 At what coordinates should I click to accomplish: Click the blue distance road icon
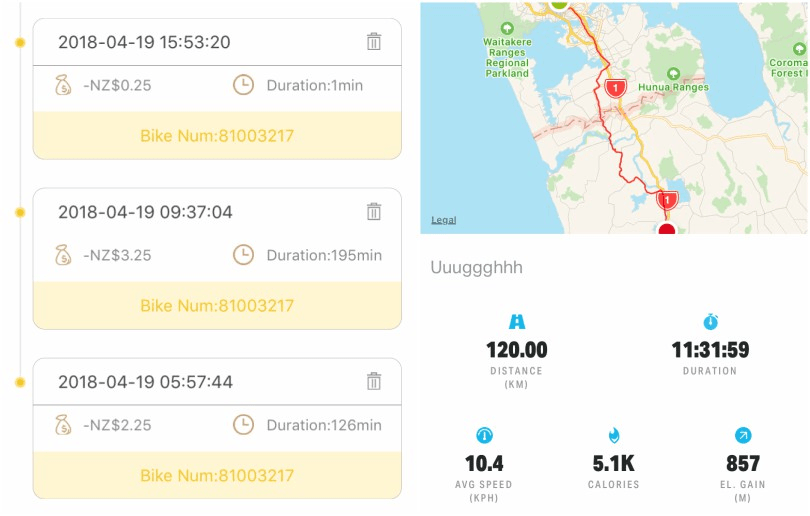517,322
